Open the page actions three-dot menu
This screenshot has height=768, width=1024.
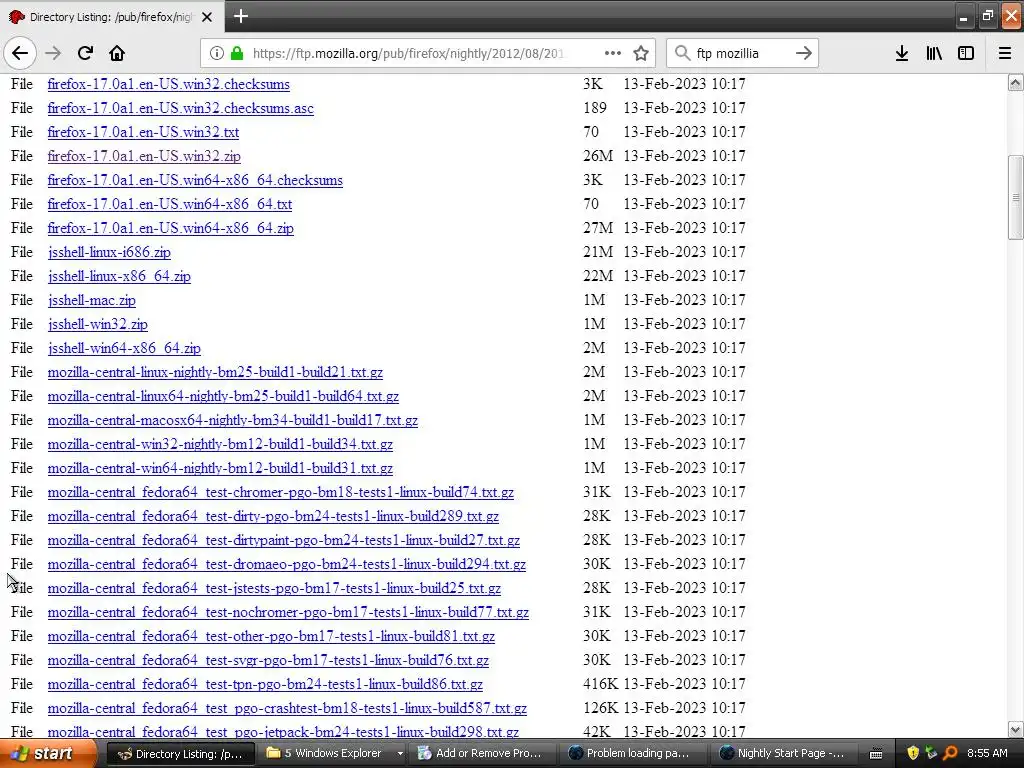(x=613, y=53)
